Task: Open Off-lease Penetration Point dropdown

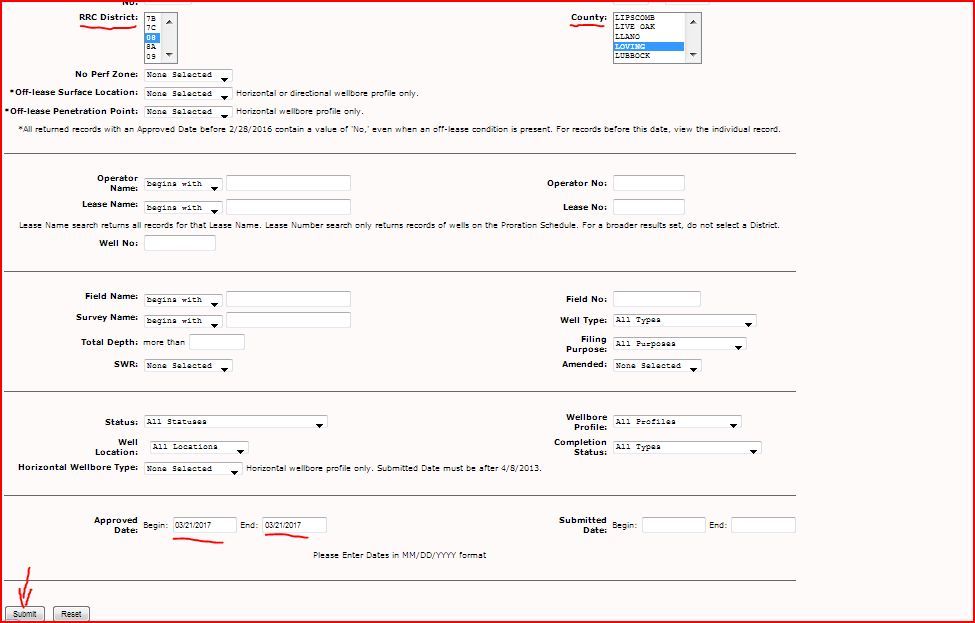Action: click(x=188, y=112)
